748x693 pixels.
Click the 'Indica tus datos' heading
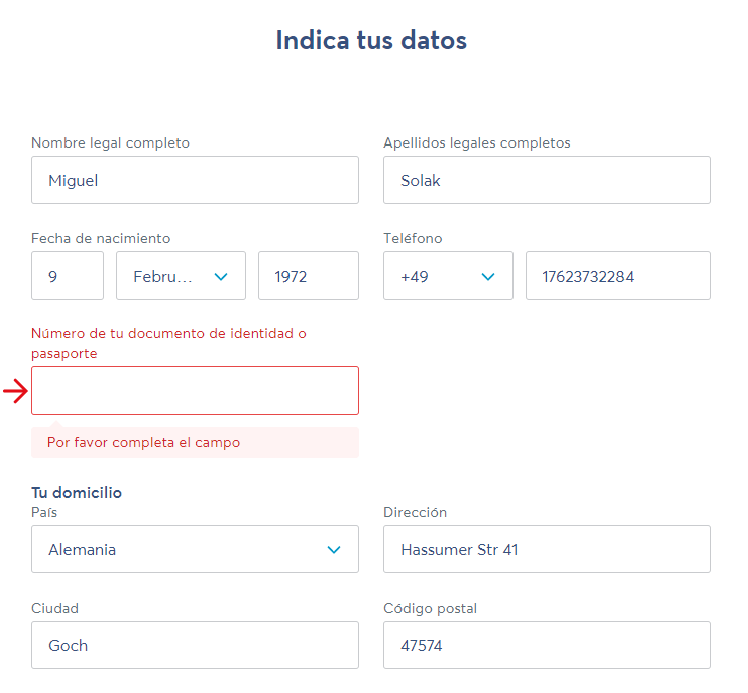tap(371, 40)
